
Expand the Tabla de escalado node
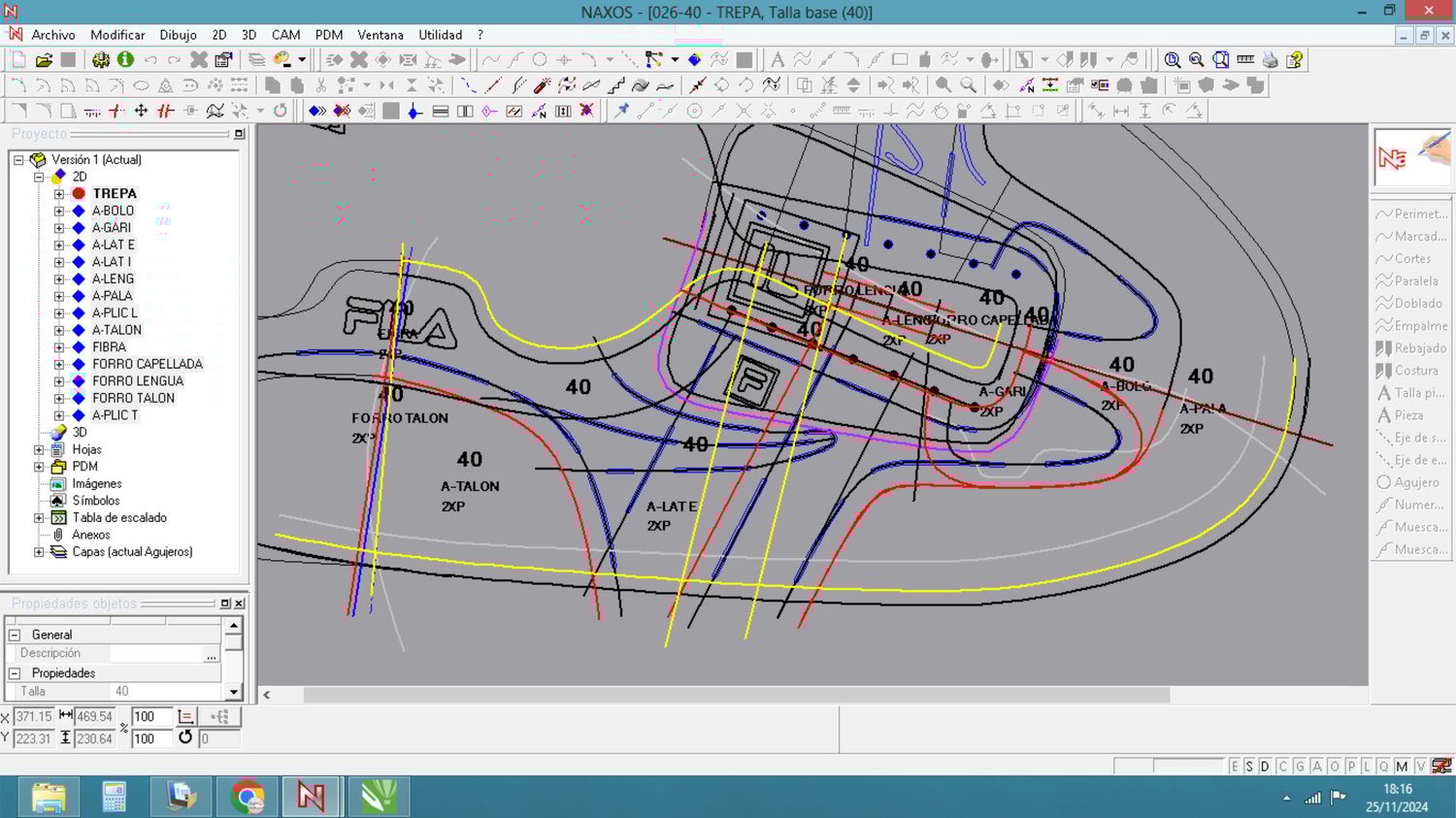point(39,518)
